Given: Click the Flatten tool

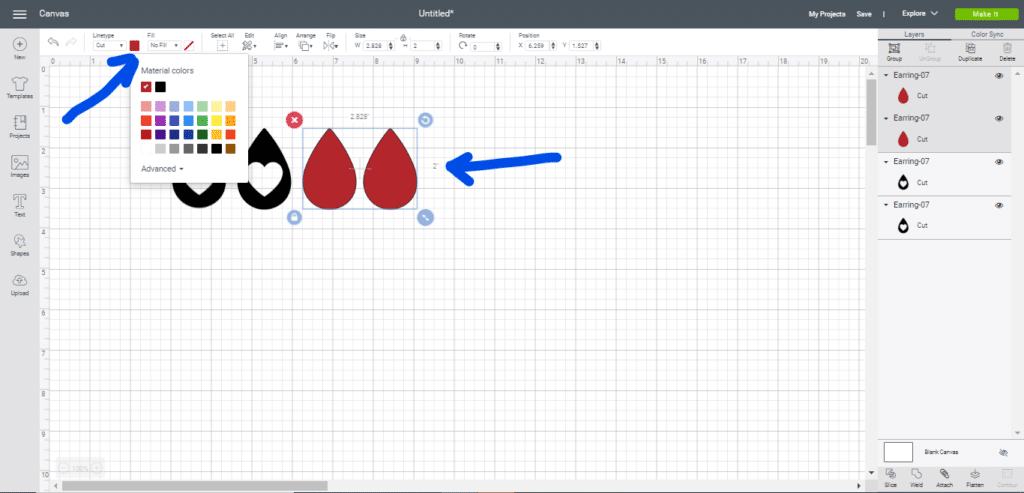Looking at the screenshot, I should 976,477.
